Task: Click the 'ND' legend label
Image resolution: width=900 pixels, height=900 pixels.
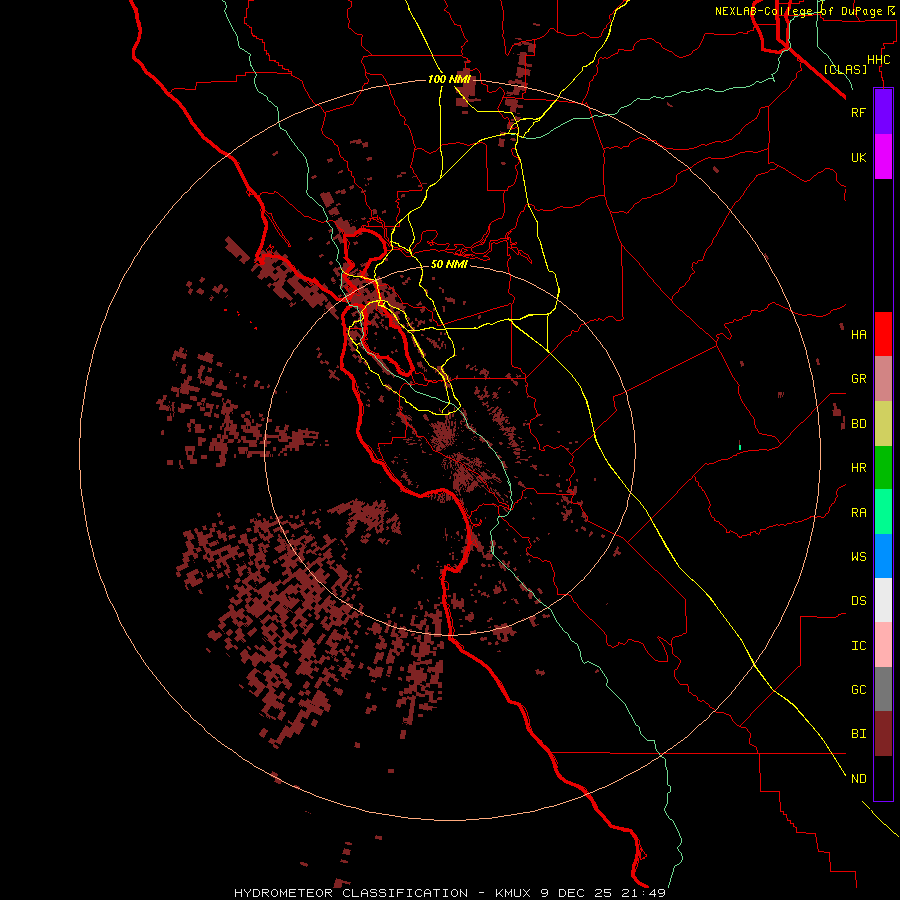Action: pos(858,779)
